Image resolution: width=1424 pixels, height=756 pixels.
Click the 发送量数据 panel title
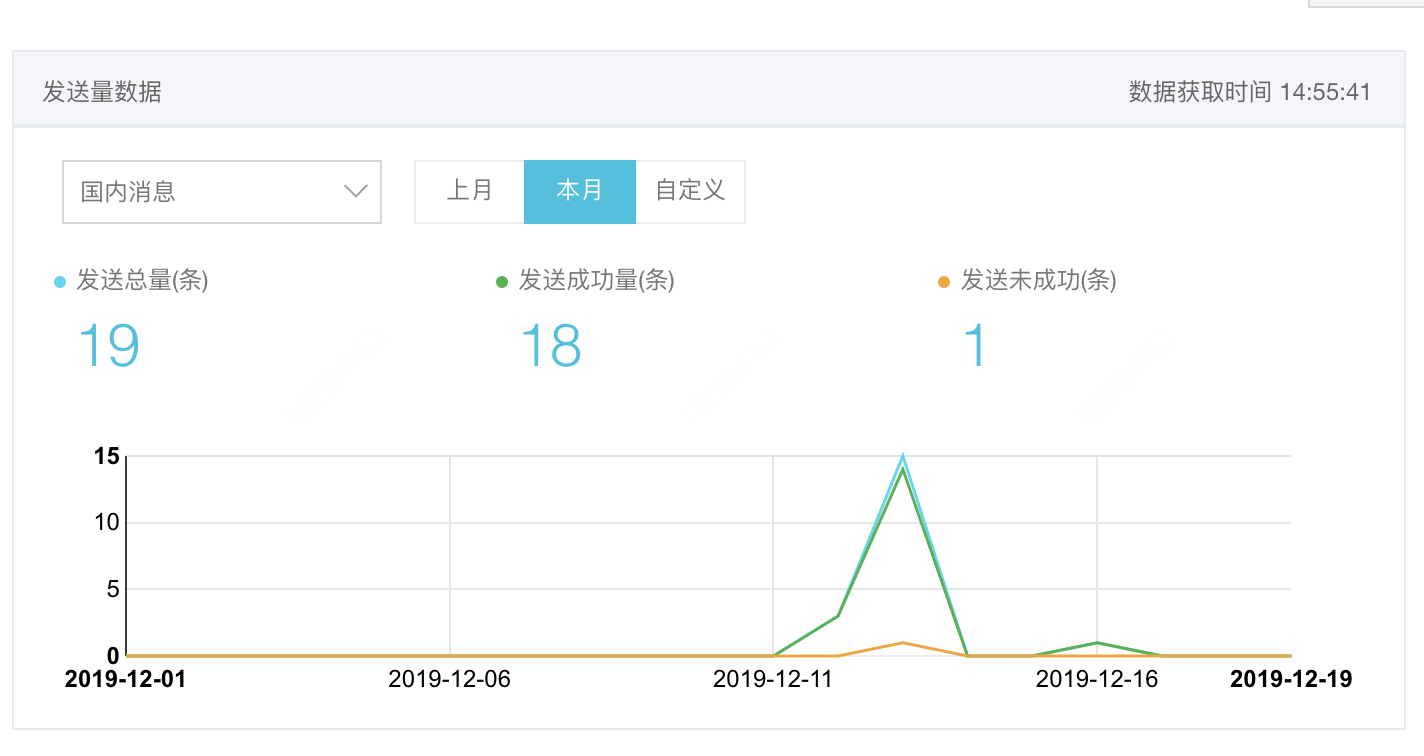[x=102, y=92]
